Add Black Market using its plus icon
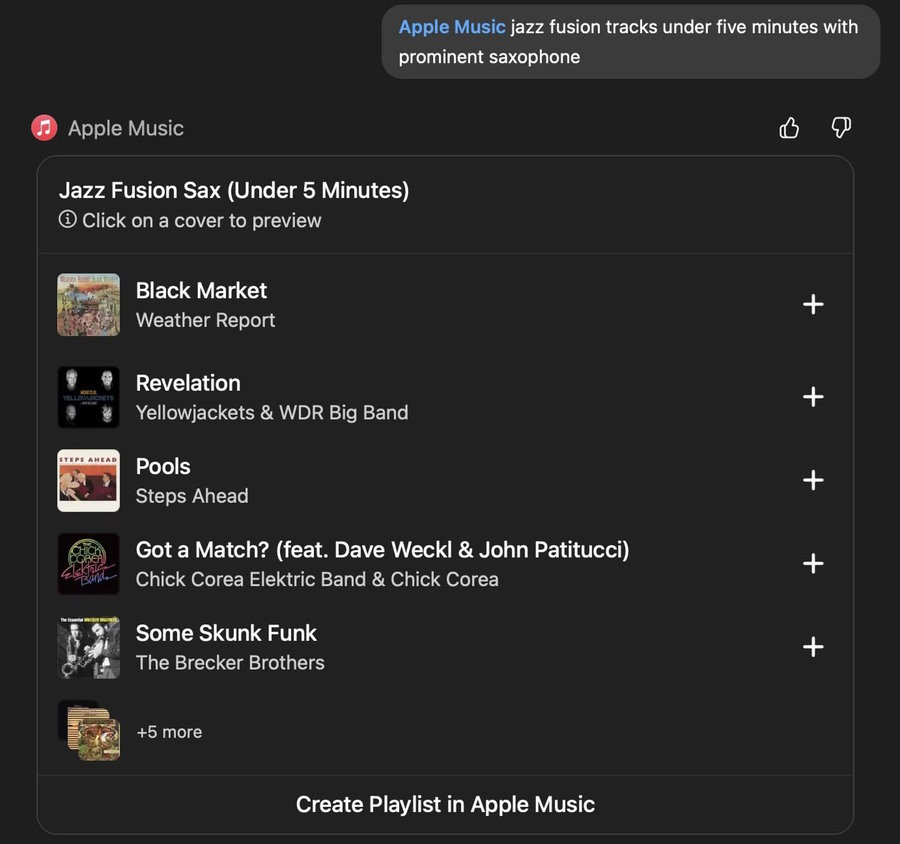This screenshot has width=900, height=844. tap(813, 304)
